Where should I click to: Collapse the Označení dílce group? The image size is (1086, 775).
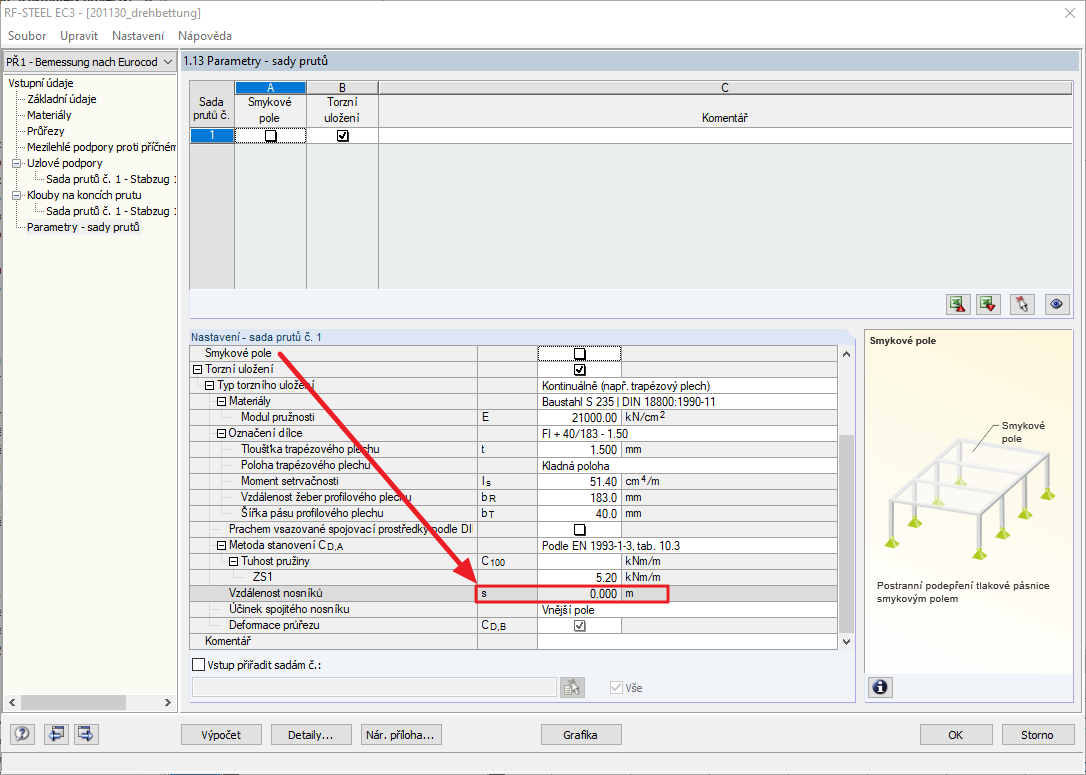pos(222,434)
